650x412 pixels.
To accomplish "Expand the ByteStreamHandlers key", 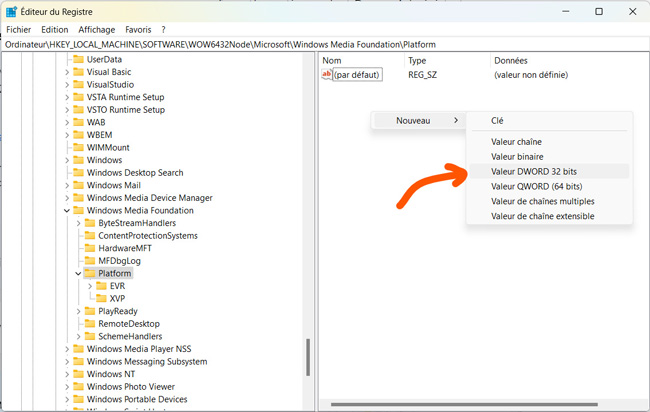I will tap(78, 223).
